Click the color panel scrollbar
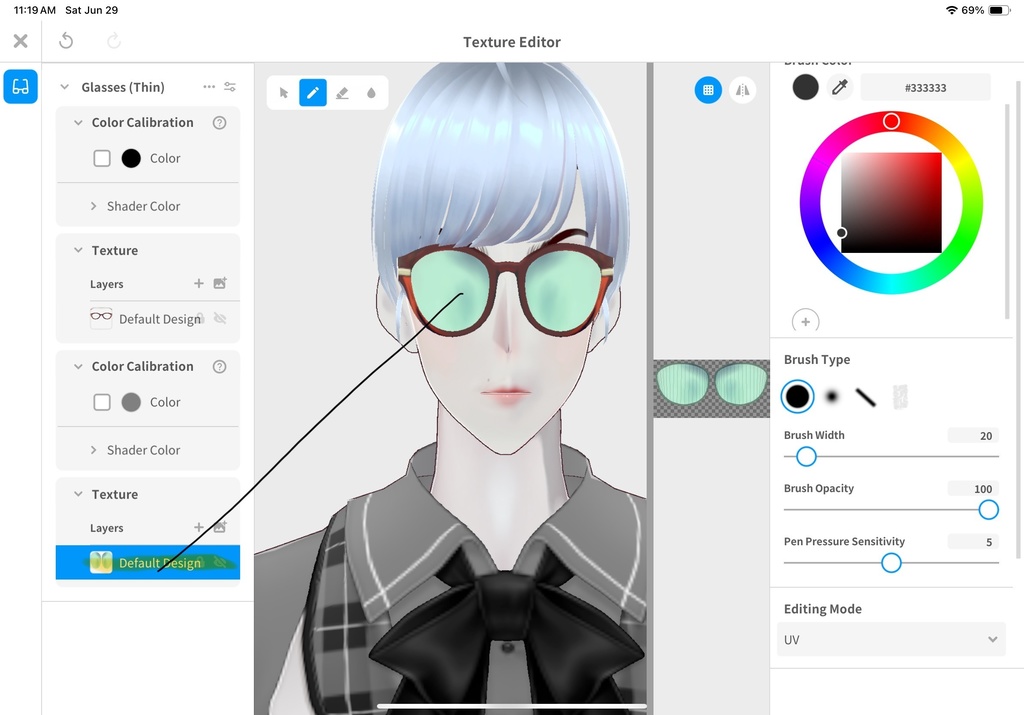1024x715 pixels. coord(1006,210)
